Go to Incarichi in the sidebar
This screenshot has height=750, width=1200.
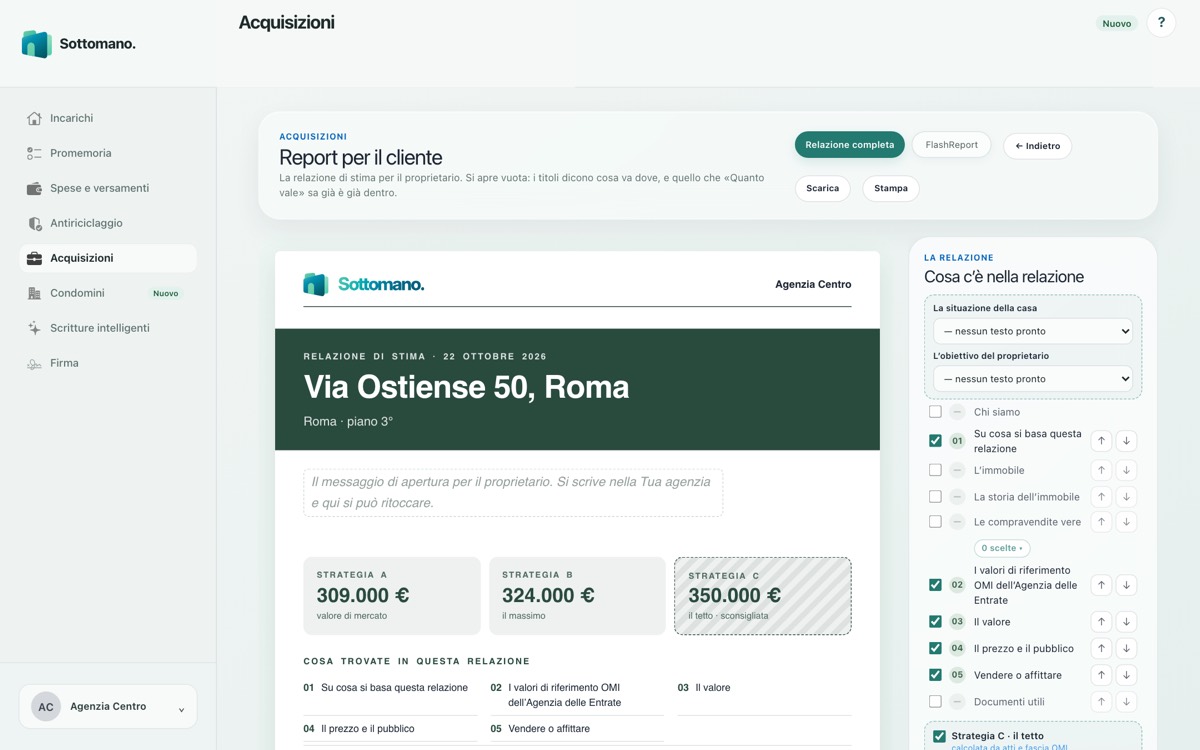108,118
